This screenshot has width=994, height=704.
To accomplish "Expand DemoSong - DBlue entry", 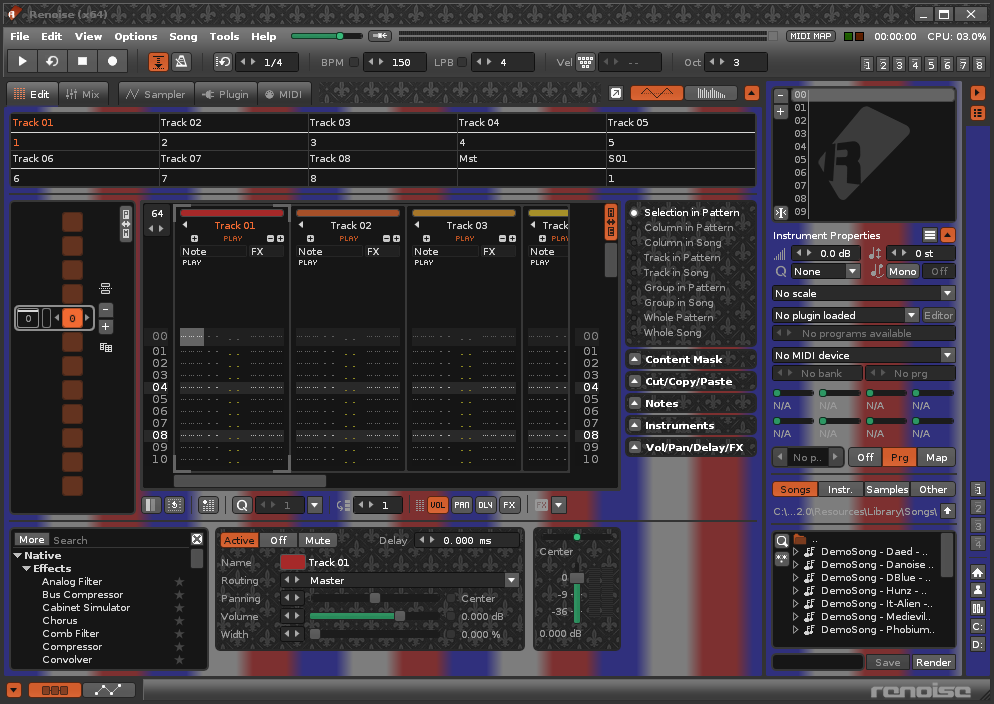I will (x=796, y=578).
